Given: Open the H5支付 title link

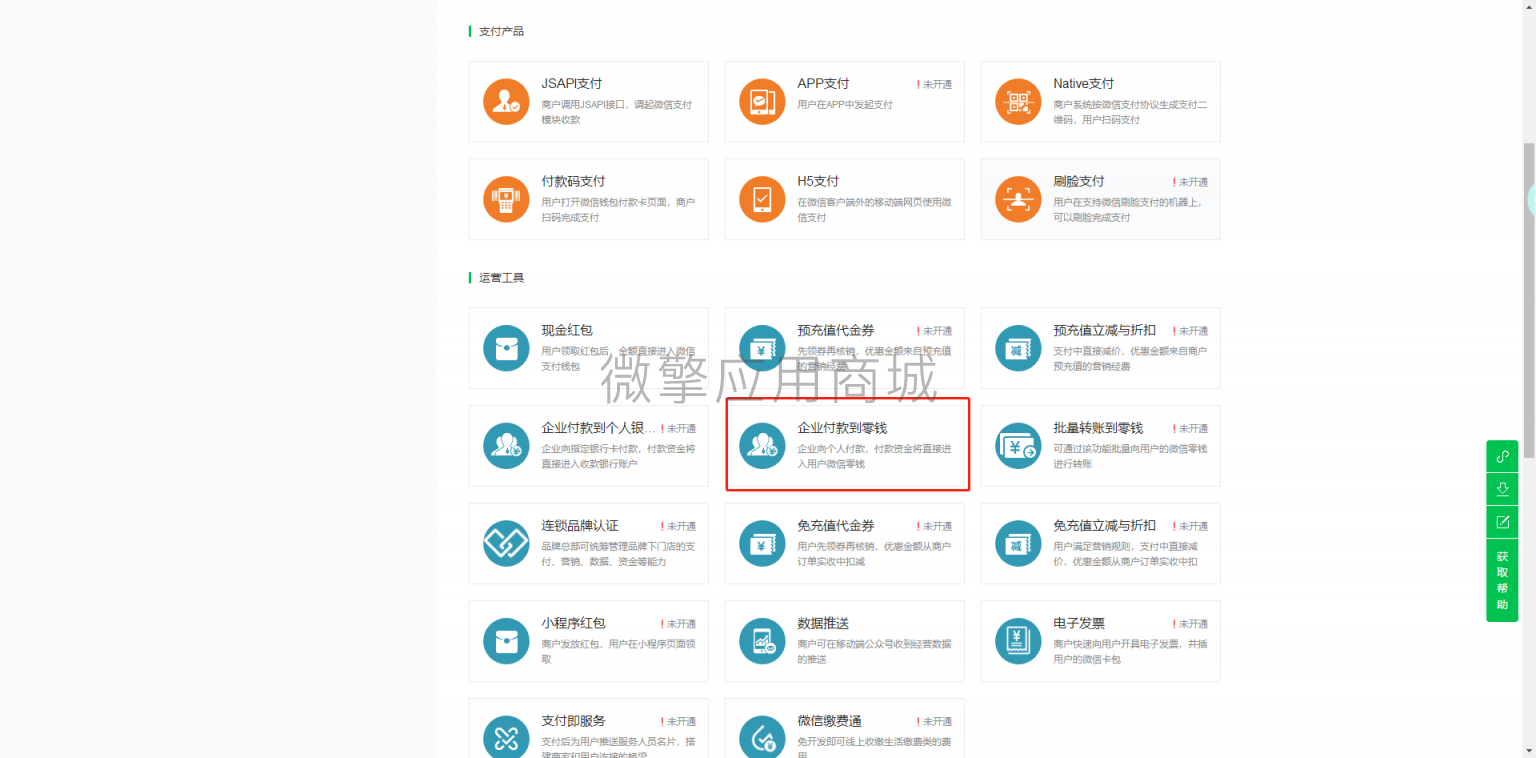Looking at the screenshot, I should [x=818, y=181].
